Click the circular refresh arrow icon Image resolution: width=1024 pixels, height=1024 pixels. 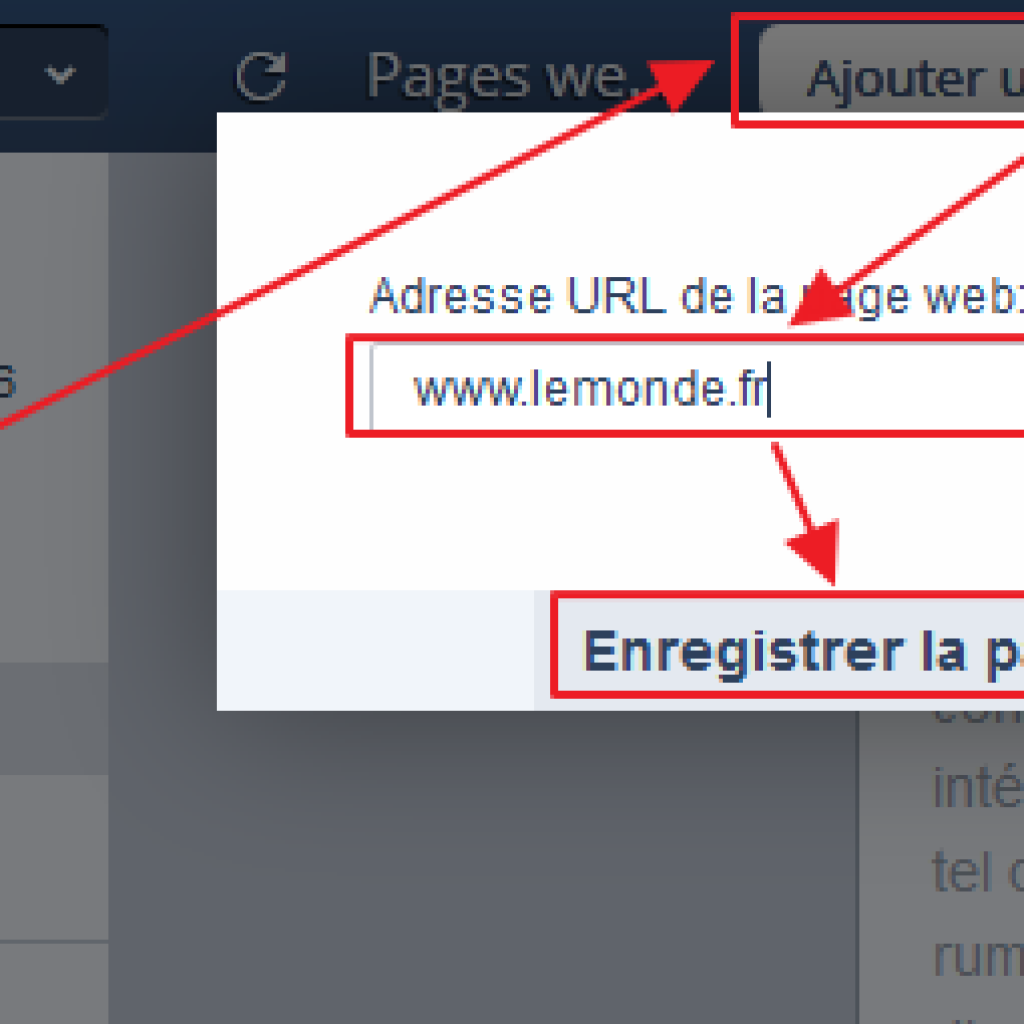(261, 76)
